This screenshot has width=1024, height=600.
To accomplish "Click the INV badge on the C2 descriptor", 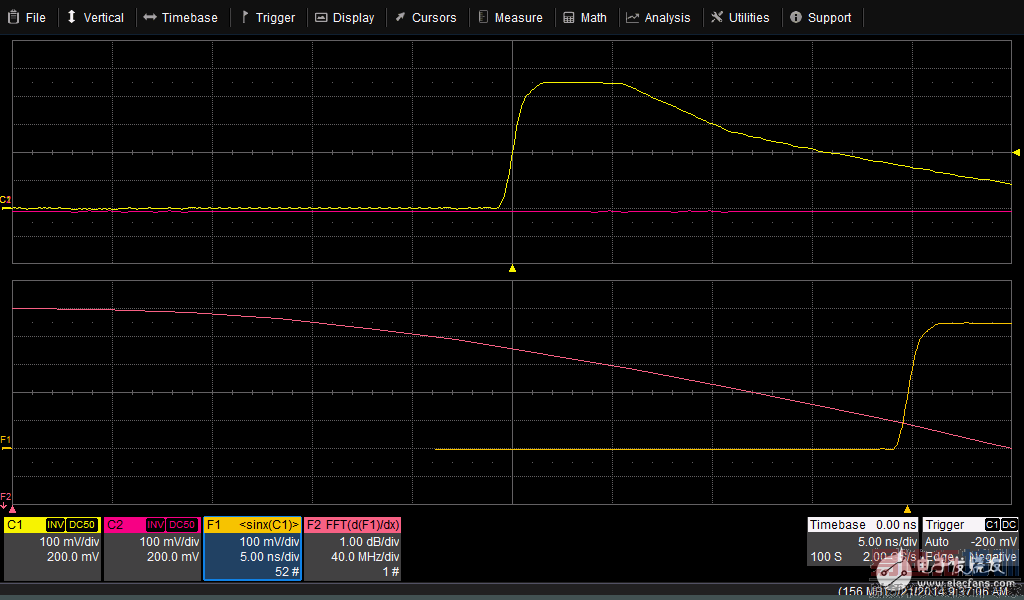I will pyautogui.click(x=155, y=525).
